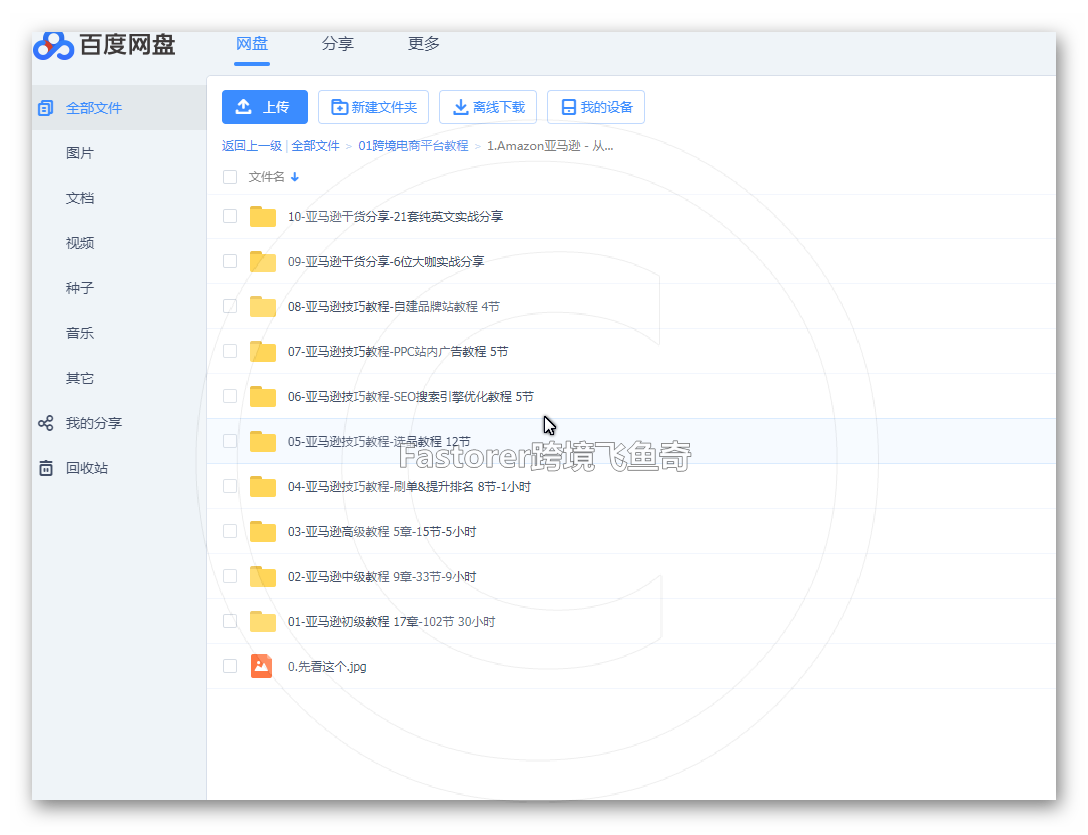Screen dimensions: 1088x835
Task: Toggle file name sort order arrow
Action: (x=295, y=177)
